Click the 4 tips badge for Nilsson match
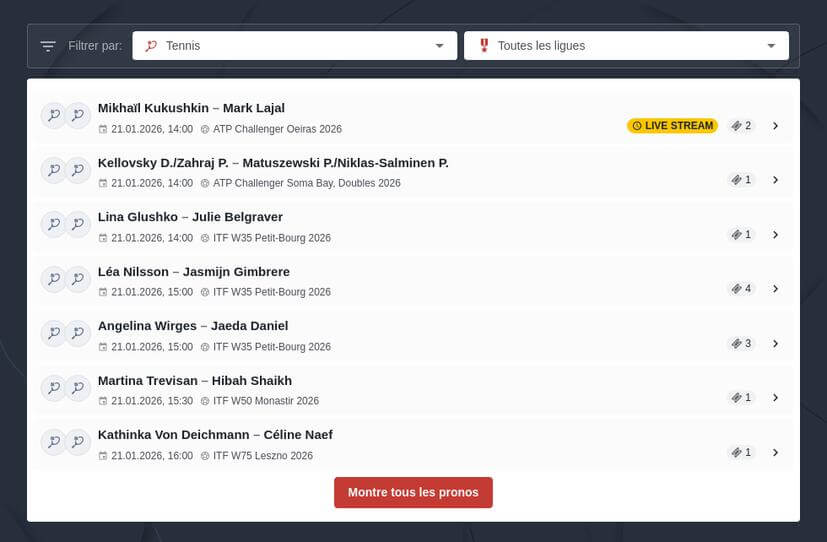This screenshot has width=827, height=542. pos(741,289)
